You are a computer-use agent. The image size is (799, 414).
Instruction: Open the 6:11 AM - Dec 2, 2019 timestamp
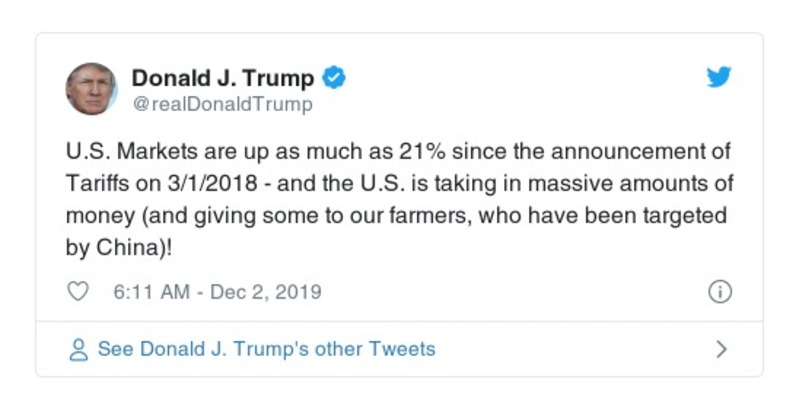(x=211, y=292)
